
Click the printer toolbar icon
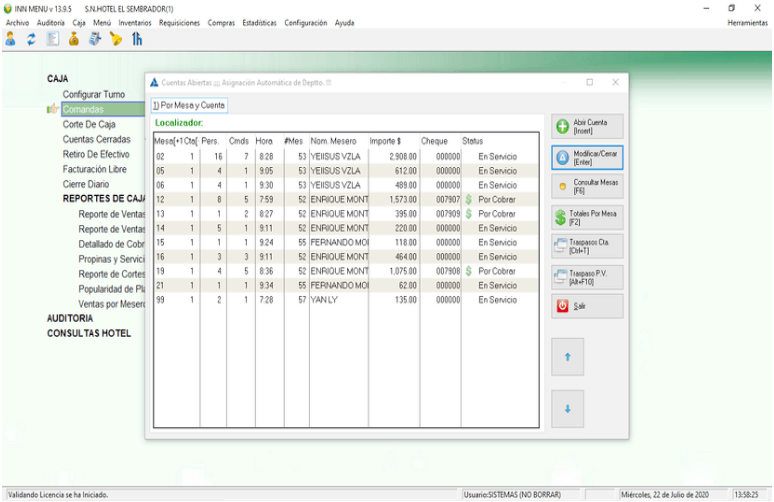pyautogui.click(x=95, y=39)
